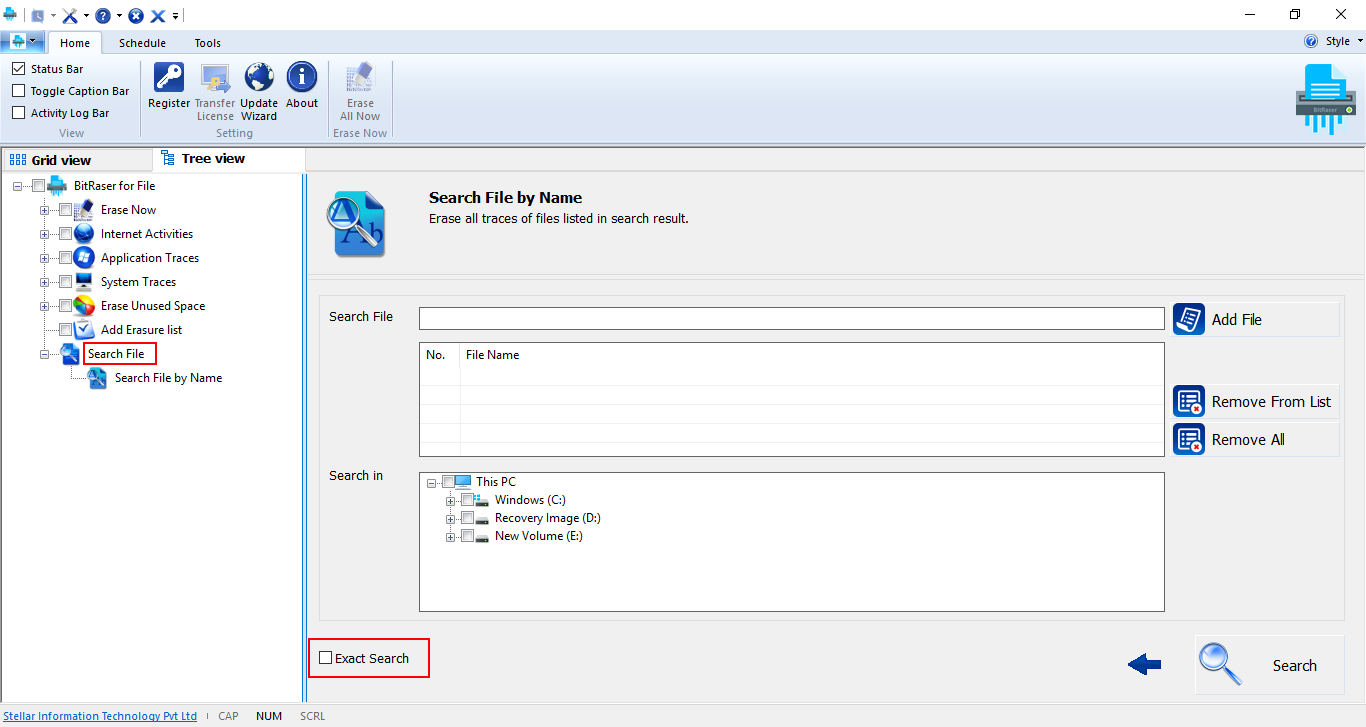Click the Add File button
The image size is (1366, 727).
[1255, 320]
